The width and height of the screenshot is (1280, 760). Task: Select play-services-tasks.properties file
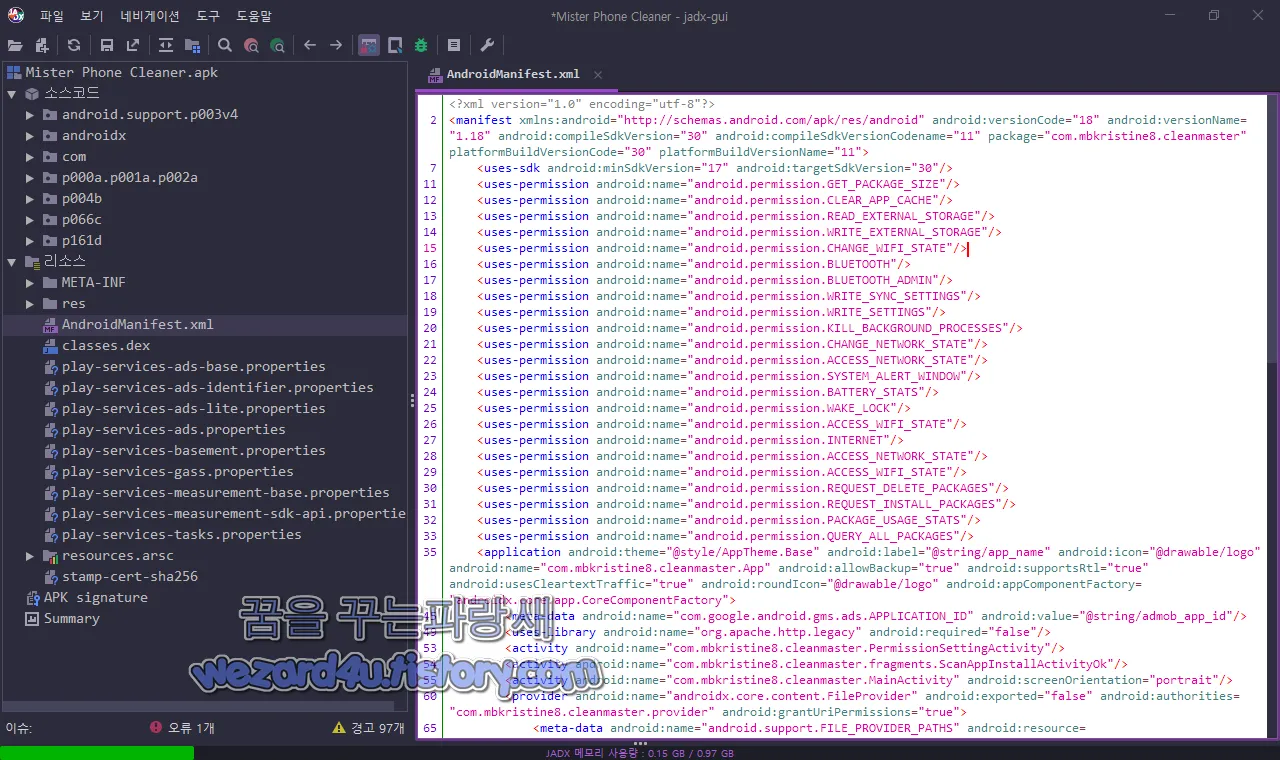182,535
